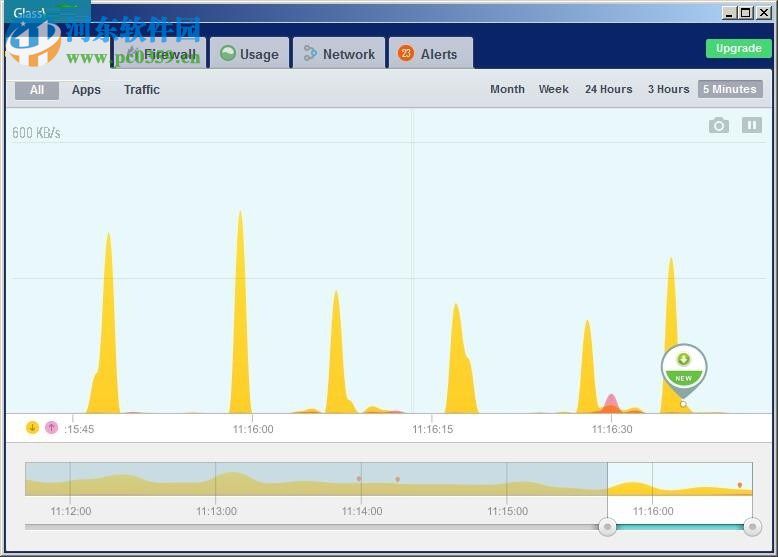
Task: Click the 11:14:00 event dot in mini timeline
Action: pyautogui.click(x=359, y=479)
